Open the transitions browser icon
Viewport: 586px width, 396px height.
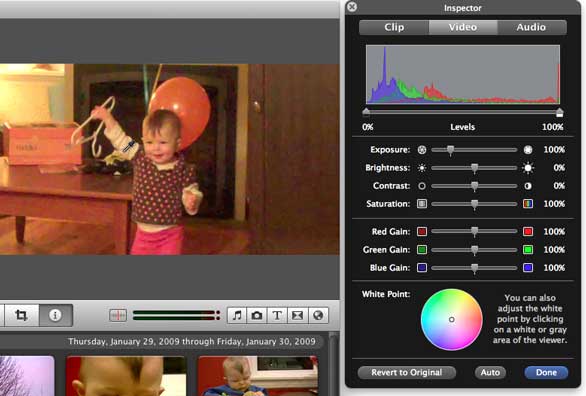(x=297, y=315)
